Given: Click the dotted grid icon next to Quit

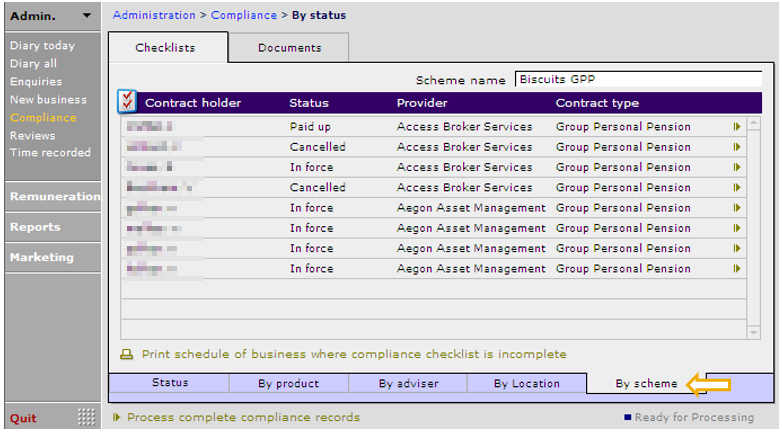Looking at the screenshot, I should click(86, 417).
